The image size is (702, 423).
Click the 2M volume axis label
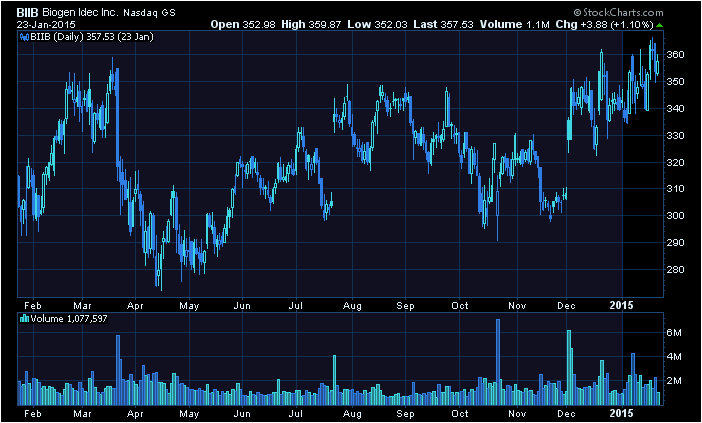pyautogui.click(x=674, y=381)
